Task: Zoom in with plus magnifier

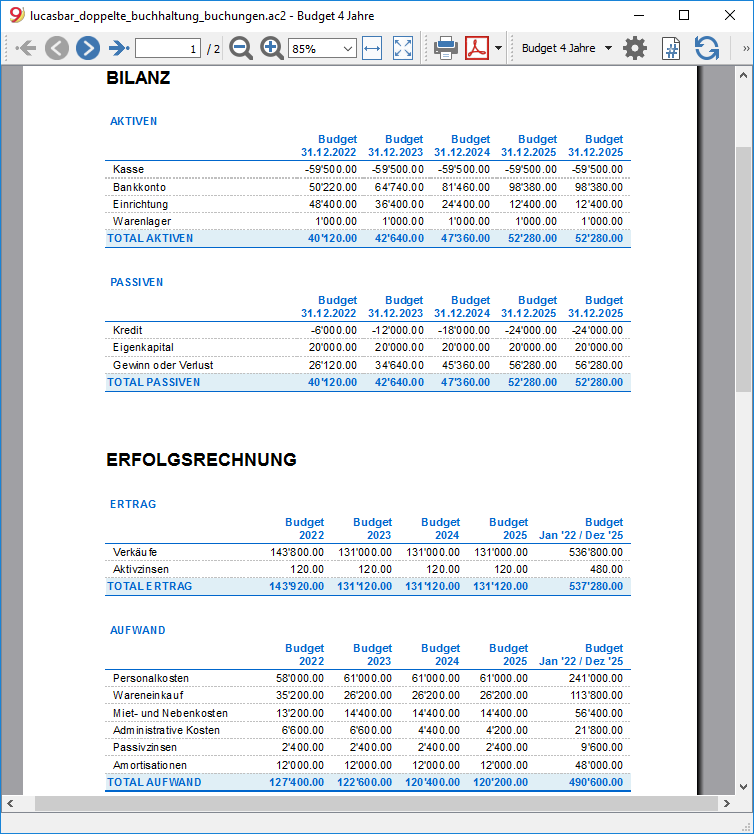Action: [x=272, y=48]
